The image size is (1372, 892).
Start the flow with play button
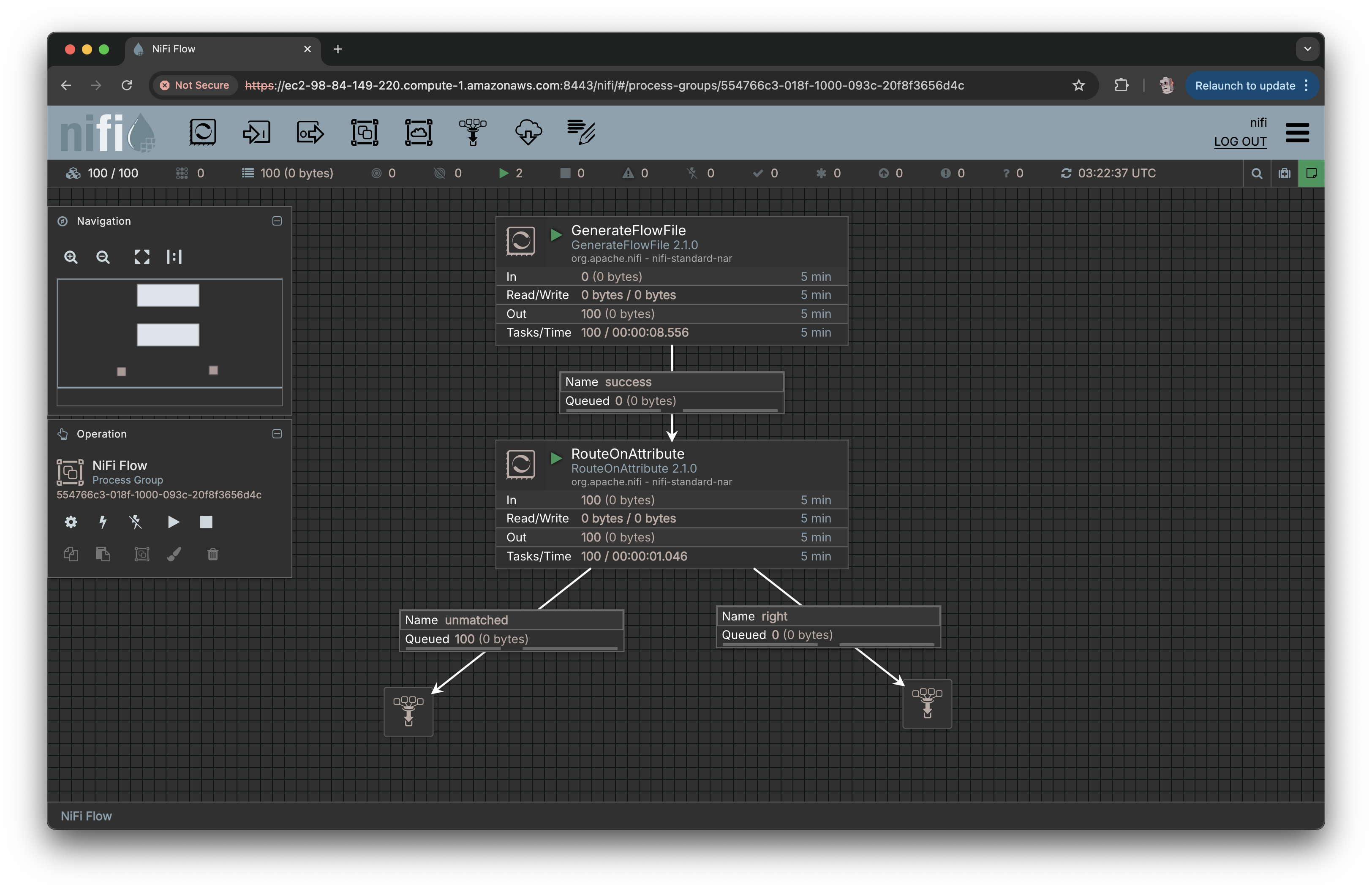tap(173, 522)
